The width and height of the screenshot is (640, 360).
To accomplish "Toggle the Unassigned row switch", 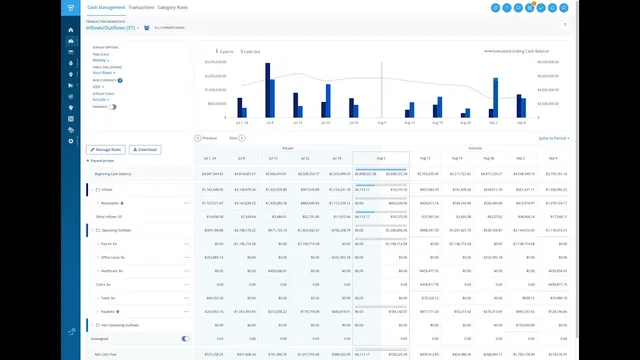I will [185, 339].
